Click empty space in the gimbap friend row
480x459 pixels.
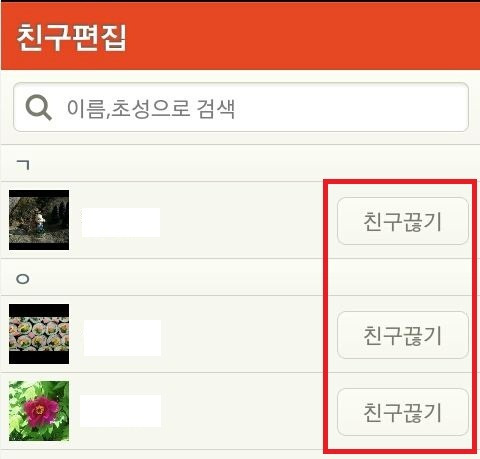tap(243, 334)
